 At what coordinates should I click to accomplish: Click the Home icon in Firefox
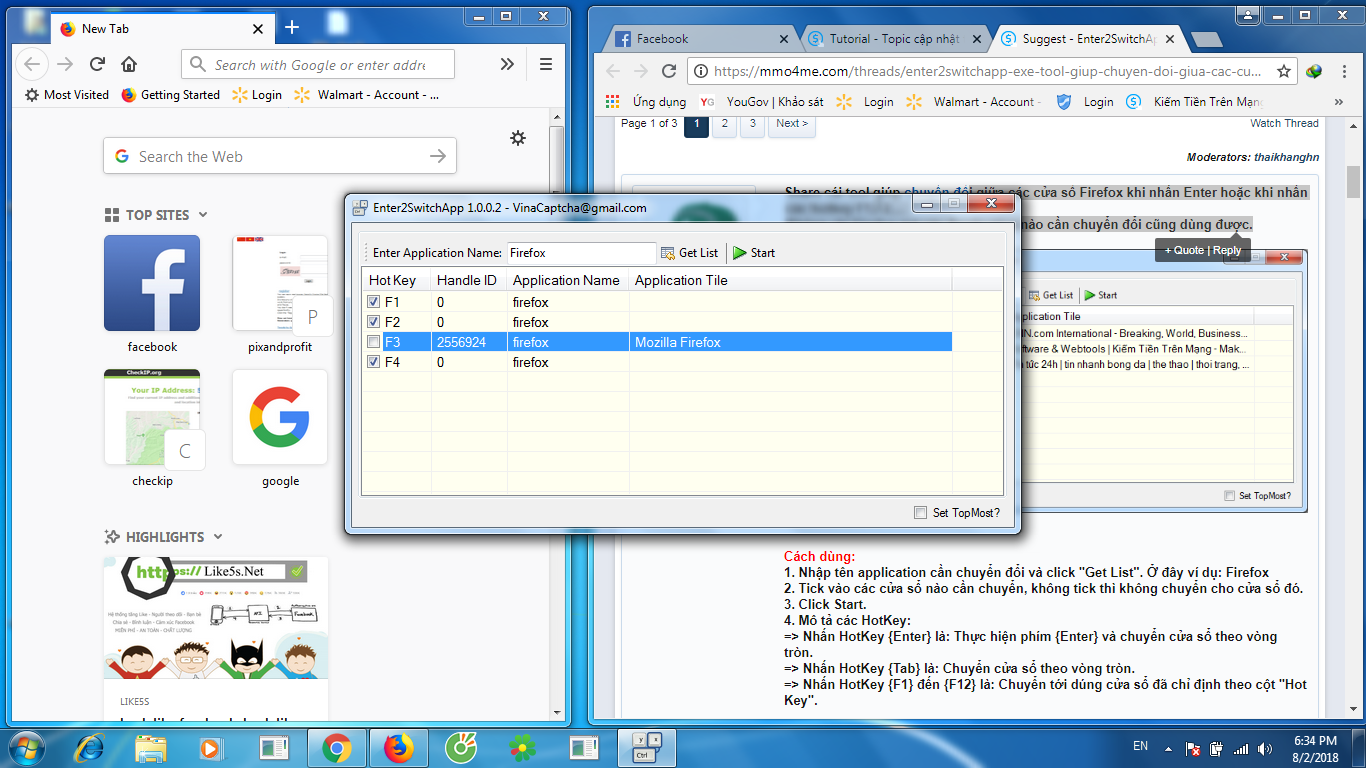(x=129, y=64)
